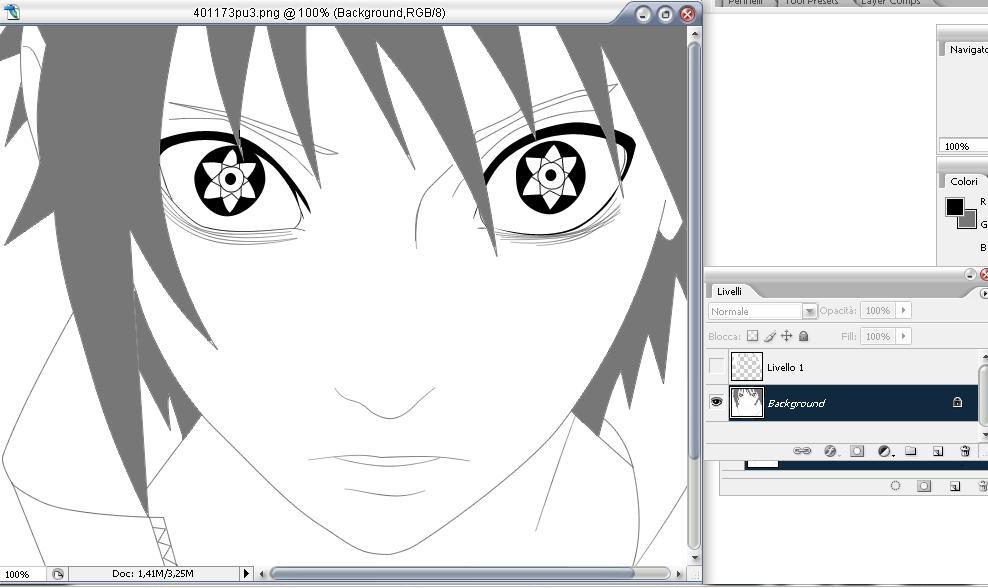Hide the Background layer with eye icon

[716, 402]
